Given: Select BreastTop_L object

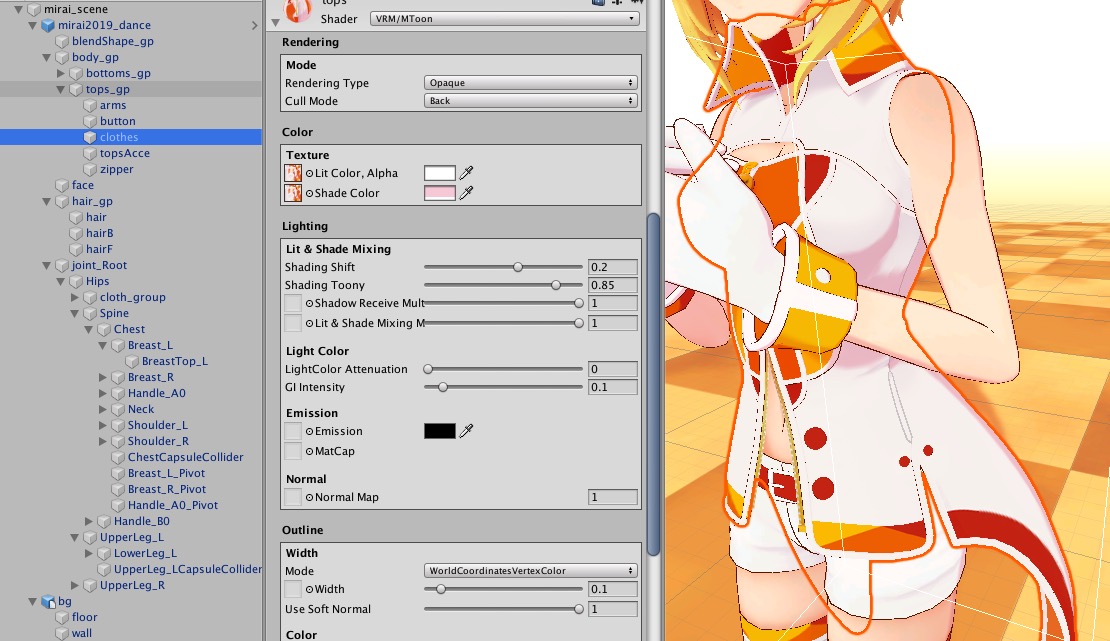Looking at the screenshot, I should [175, 361].
